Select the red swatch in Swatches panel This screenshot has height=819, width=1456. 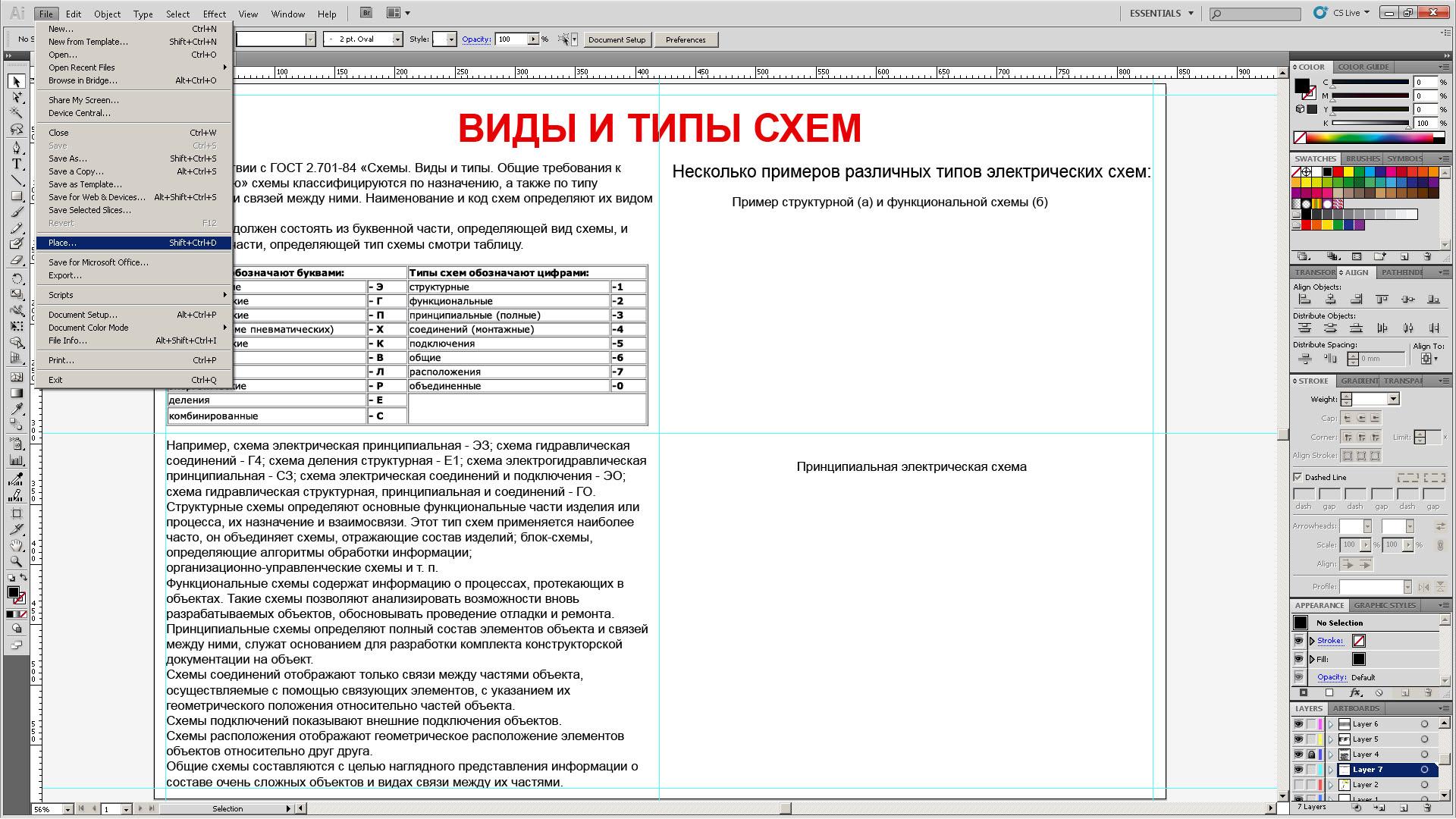coord(1338,172)
